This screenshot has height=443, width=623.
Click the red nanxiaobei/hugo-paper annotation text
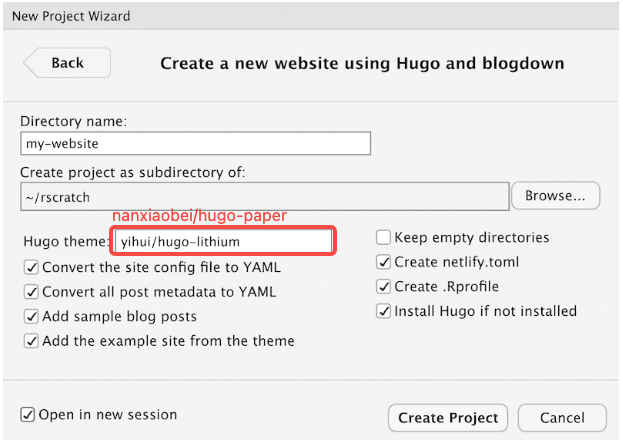[x=199, y=216]
